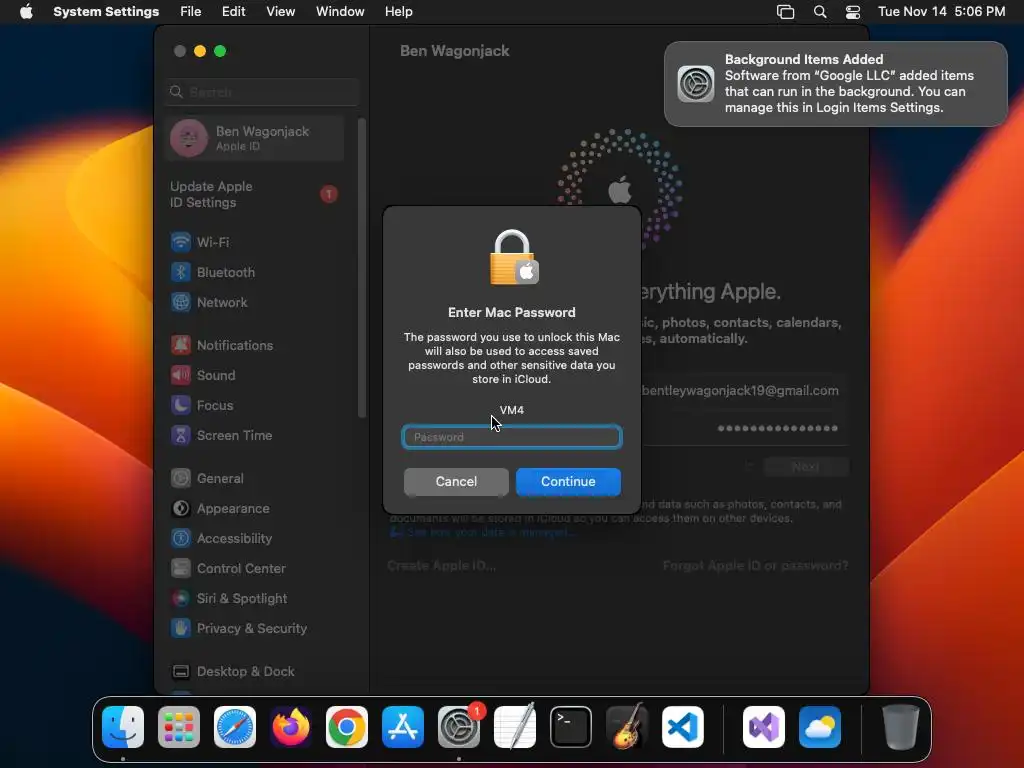
Task: Click the sidebar scrollbar
Action: (x=362, y=268)
